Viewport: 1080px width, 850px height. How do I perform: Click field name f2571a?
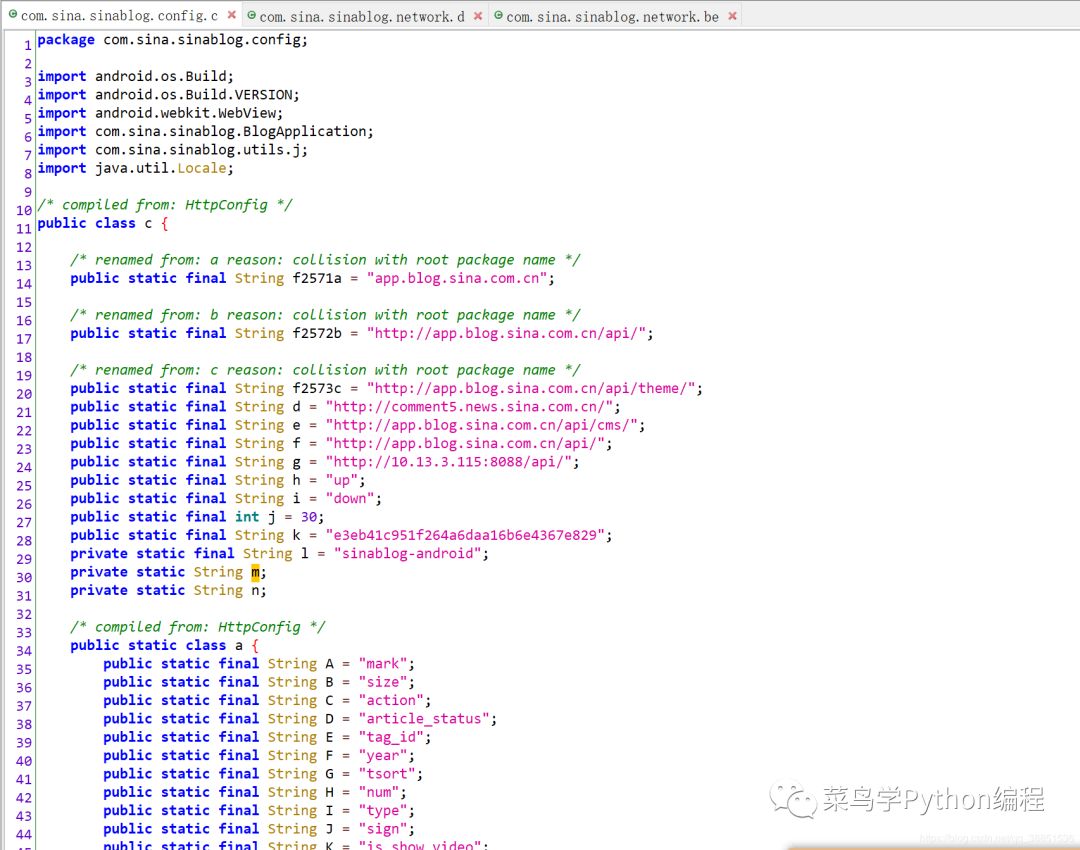[317, 278]
